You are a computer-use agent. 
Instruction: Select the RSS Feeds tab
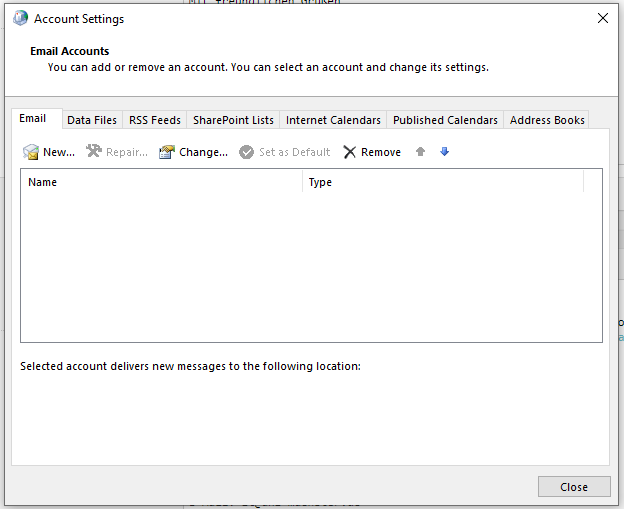pos(155,120)
